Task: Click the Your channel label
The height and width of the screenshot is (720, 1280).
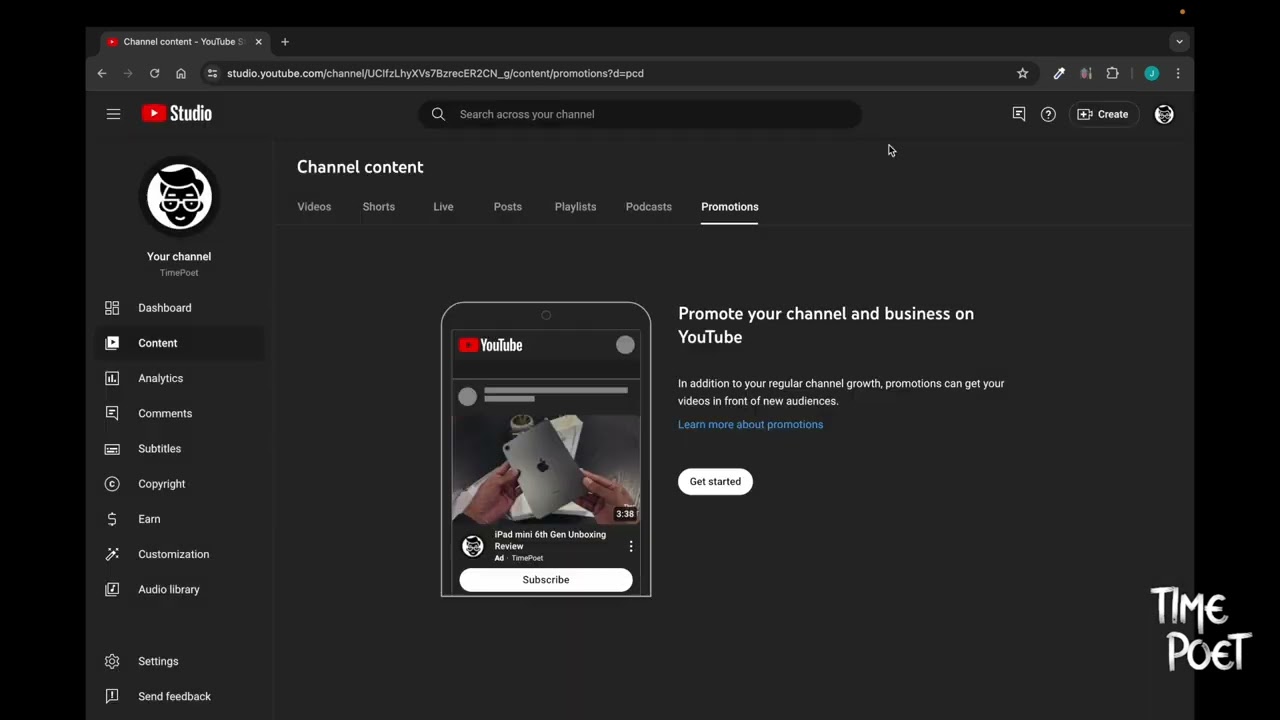Action: (x=179, y=257)
